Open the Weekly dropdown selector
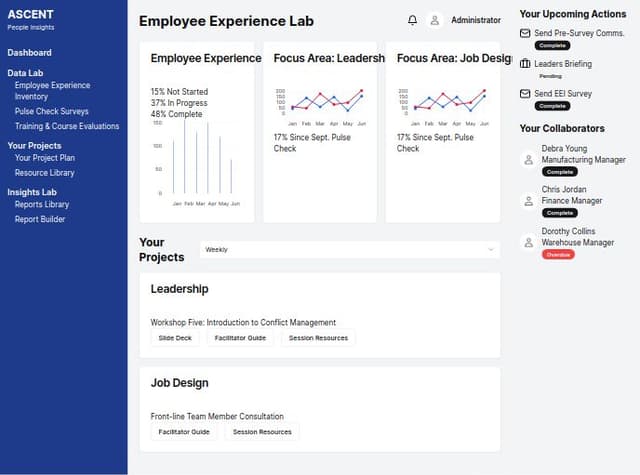 (x=349, y=249)
